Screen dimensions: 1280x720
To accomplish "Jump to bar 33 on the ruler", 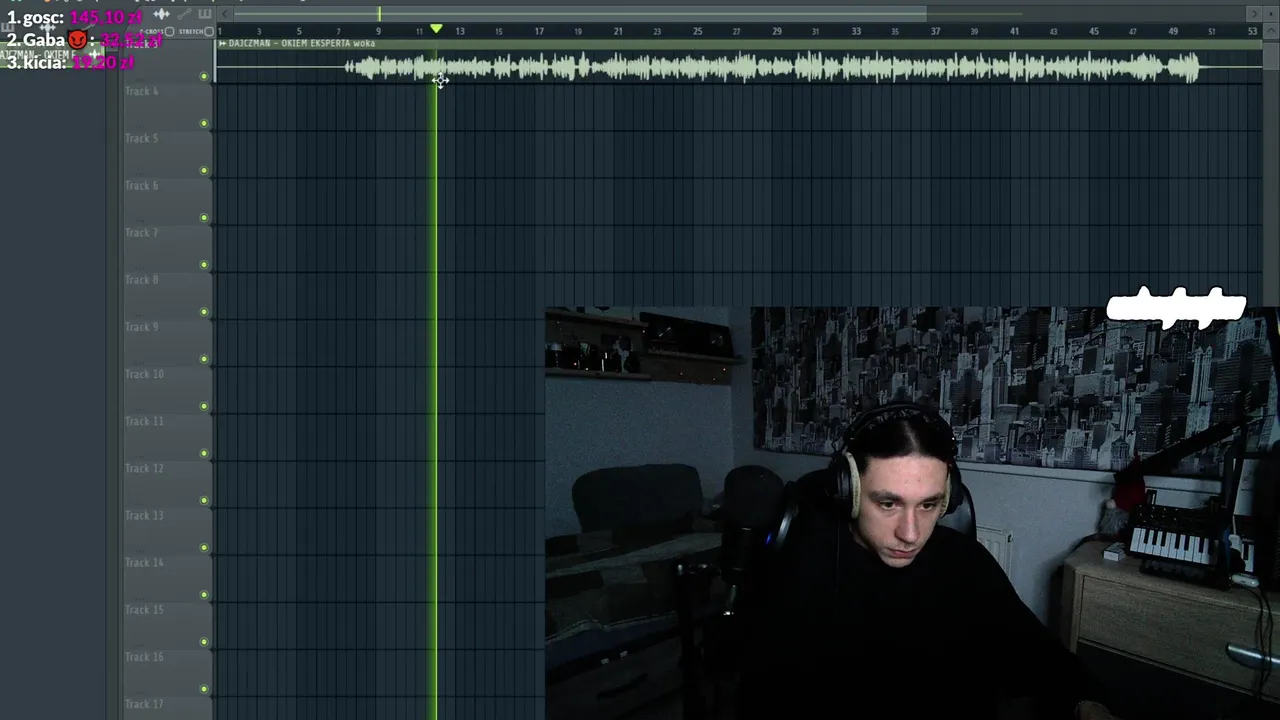I will click(855, 31).
